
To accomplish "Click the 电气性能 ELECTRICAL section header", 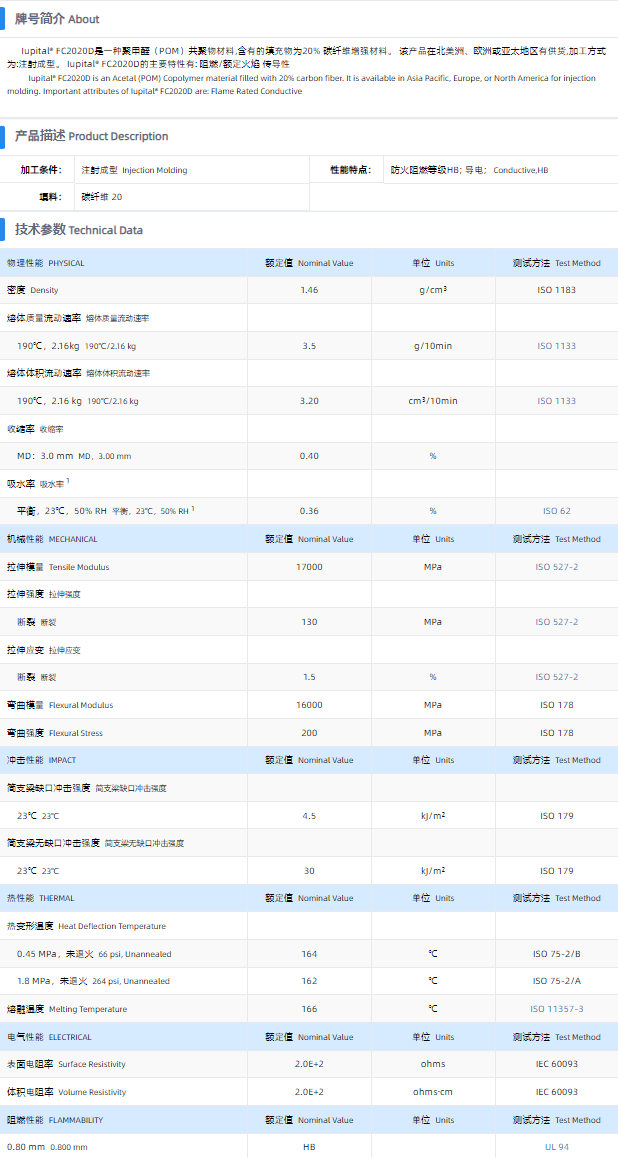I will pyautogui.click(x=49, y=1037).
